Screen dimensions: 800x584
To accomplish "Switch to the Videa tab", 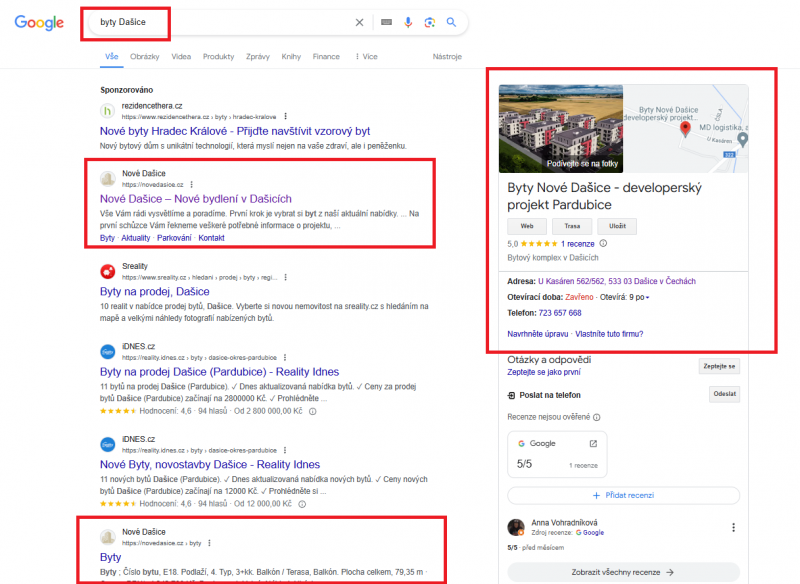I will coord(181,57).
